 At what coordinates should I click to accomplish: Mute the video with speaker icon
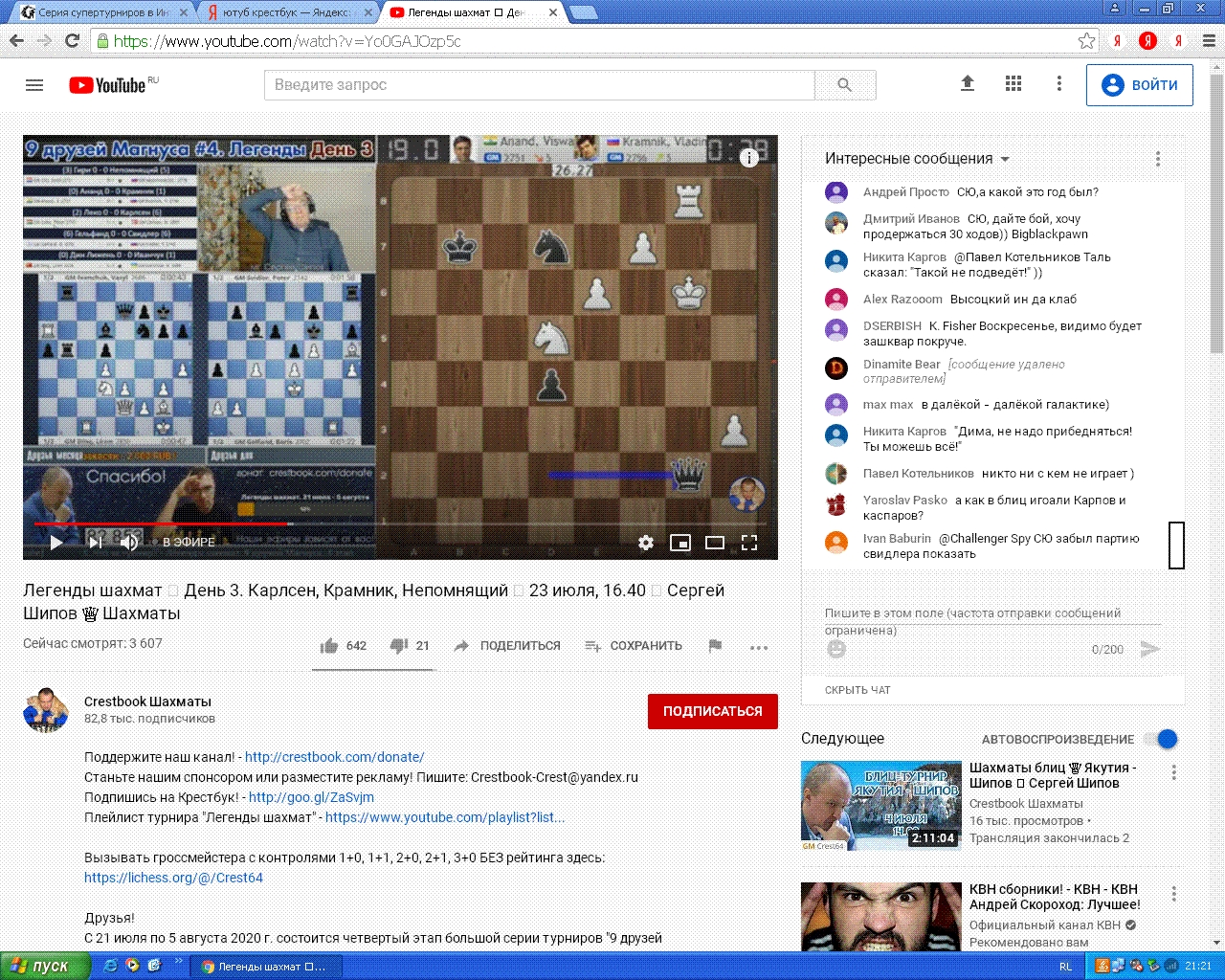129,543
